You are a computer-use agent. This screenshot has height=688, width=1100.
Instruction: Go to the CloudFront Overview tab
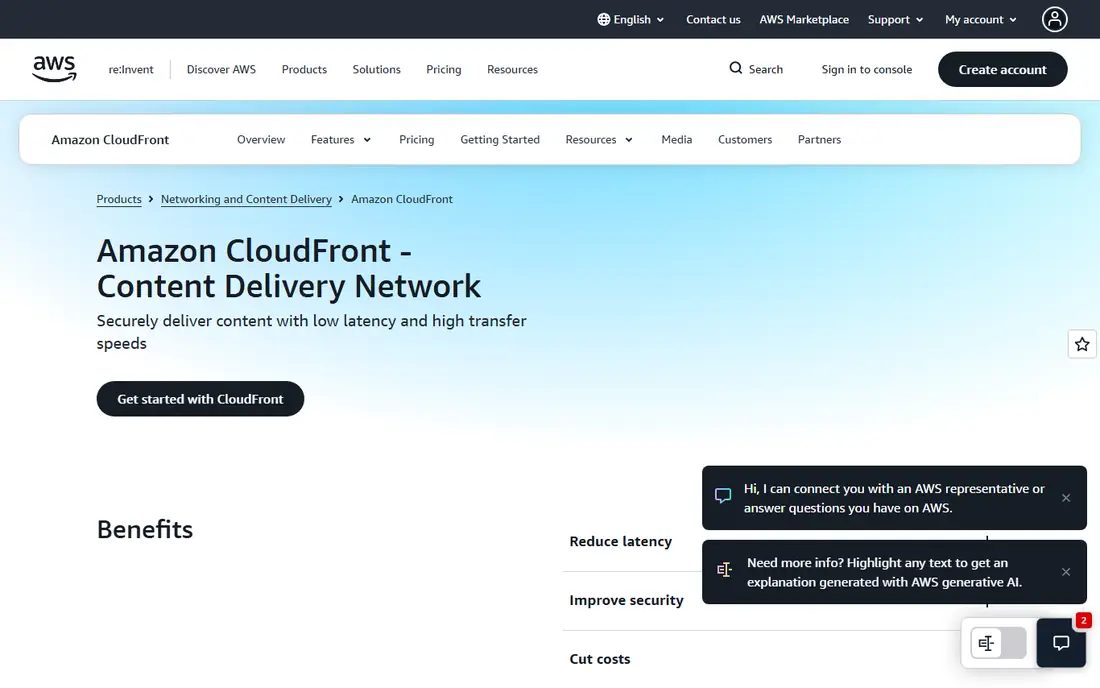coord(261,140)
